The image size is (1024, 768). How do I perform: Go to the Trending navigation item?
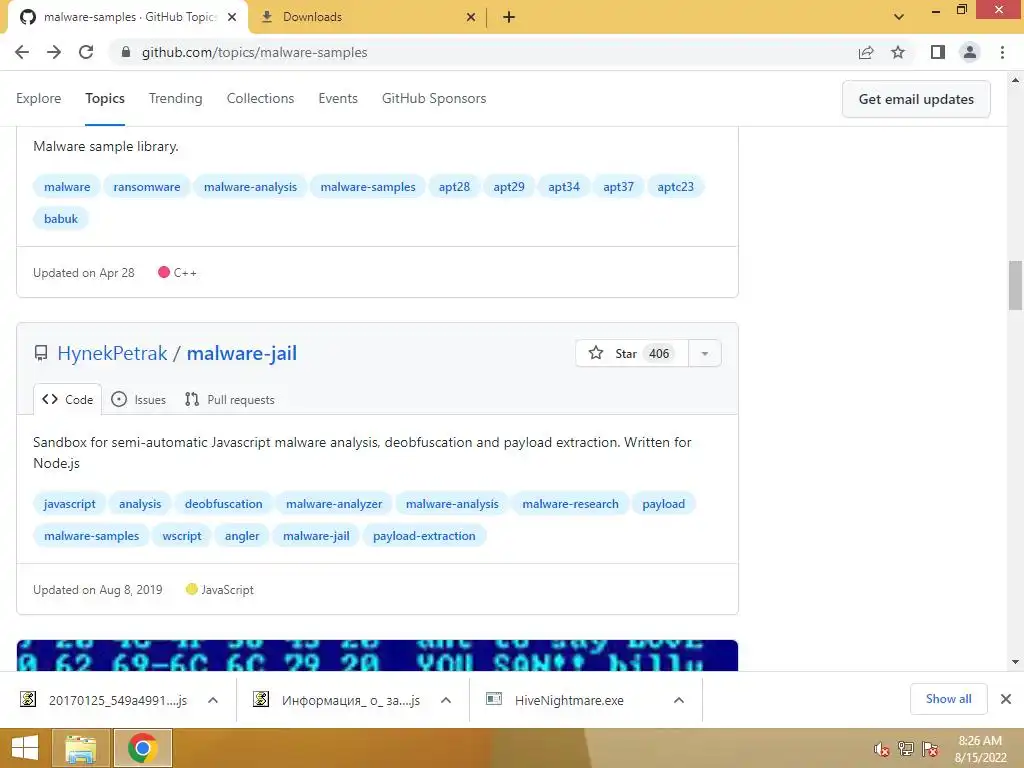coord(175,98)
